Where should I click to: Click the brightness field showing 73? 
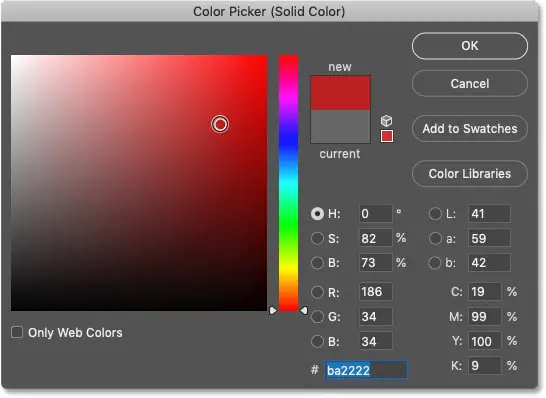tap(375, 263)
